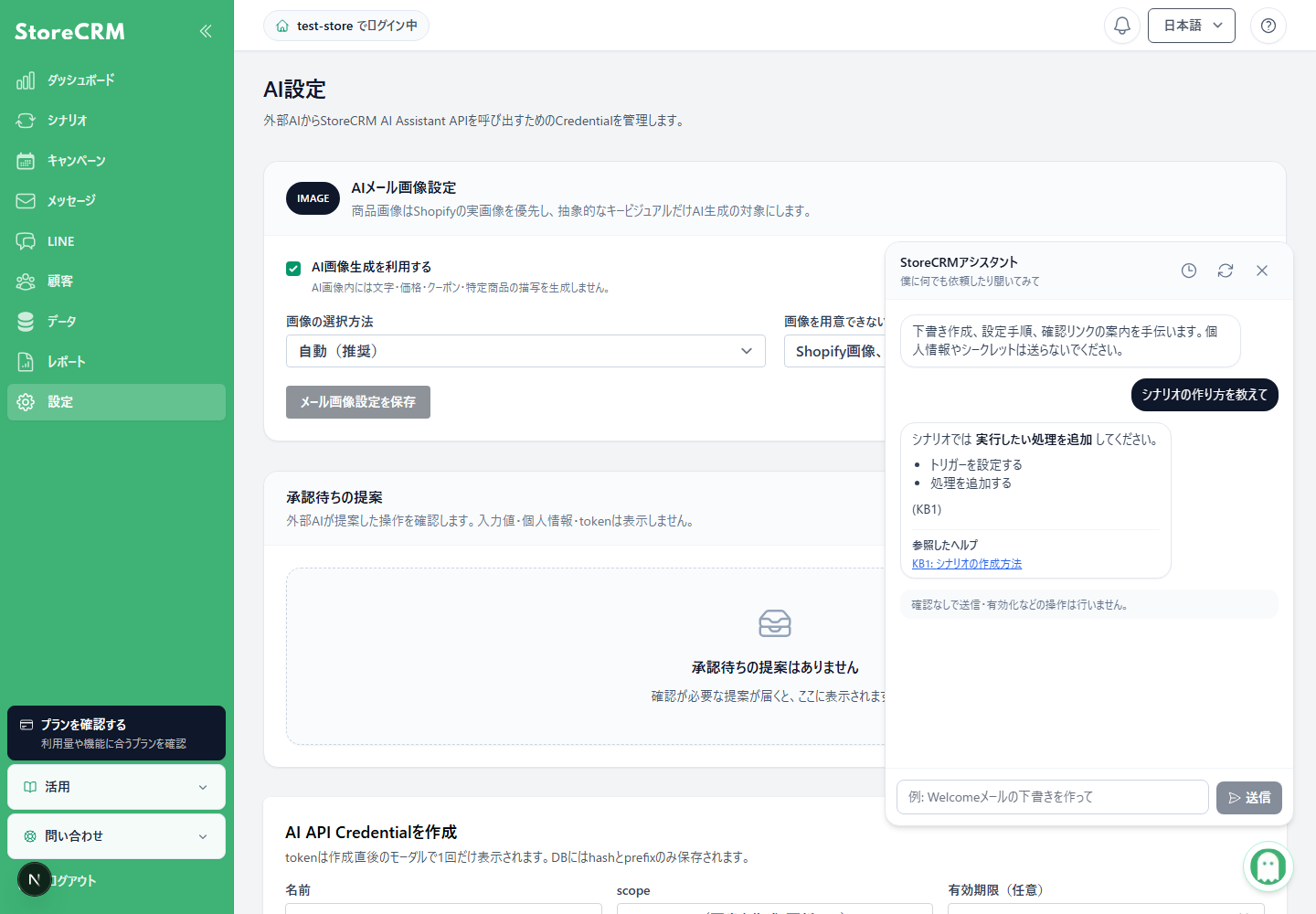Open the 自動（推奨） image selection dropdown
This screenshot has height=914, width=1316.
click(525, 351)
